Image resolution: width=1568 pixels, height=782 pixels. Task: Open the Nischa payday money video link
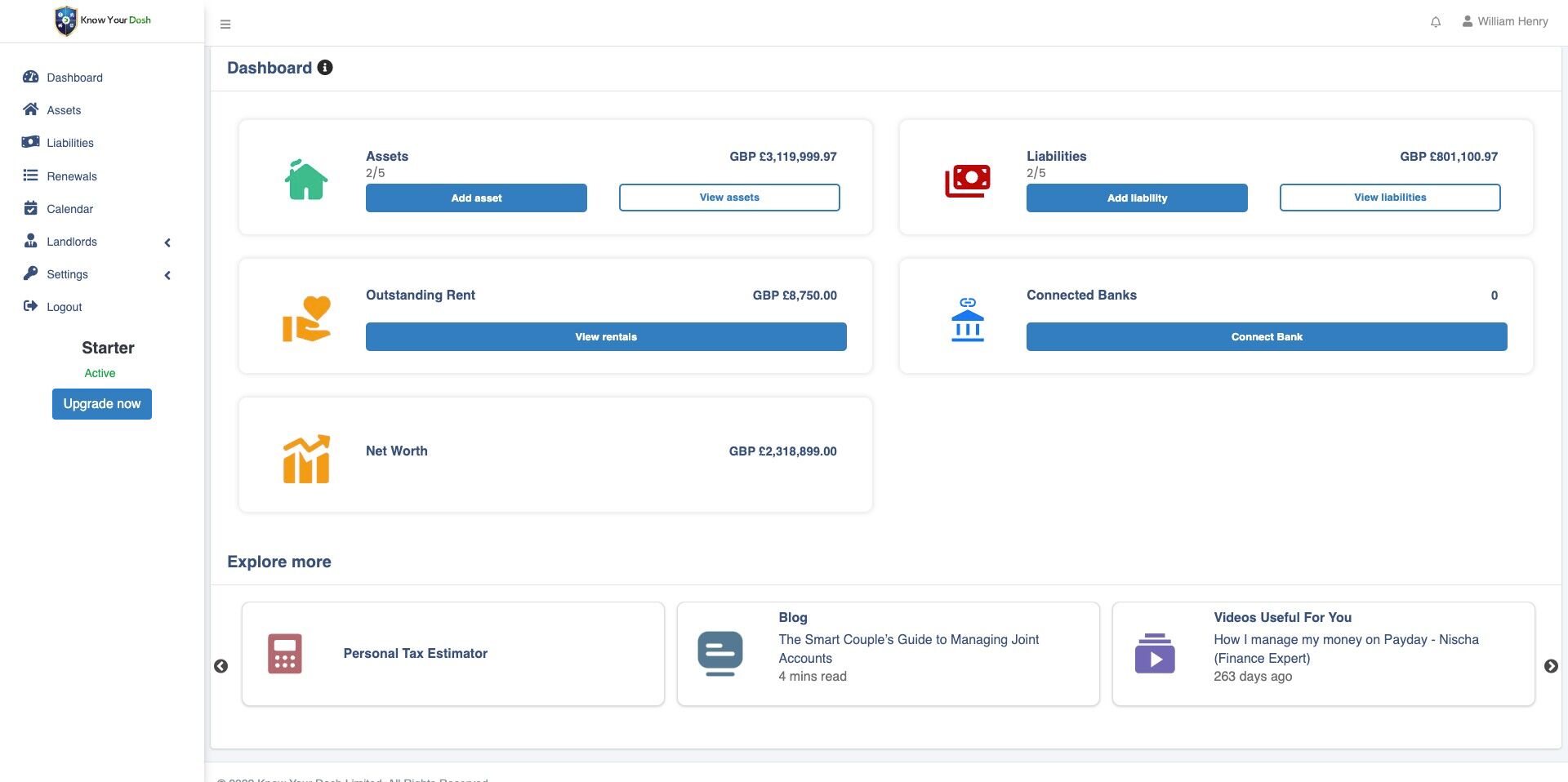[x=1346, y=649]
